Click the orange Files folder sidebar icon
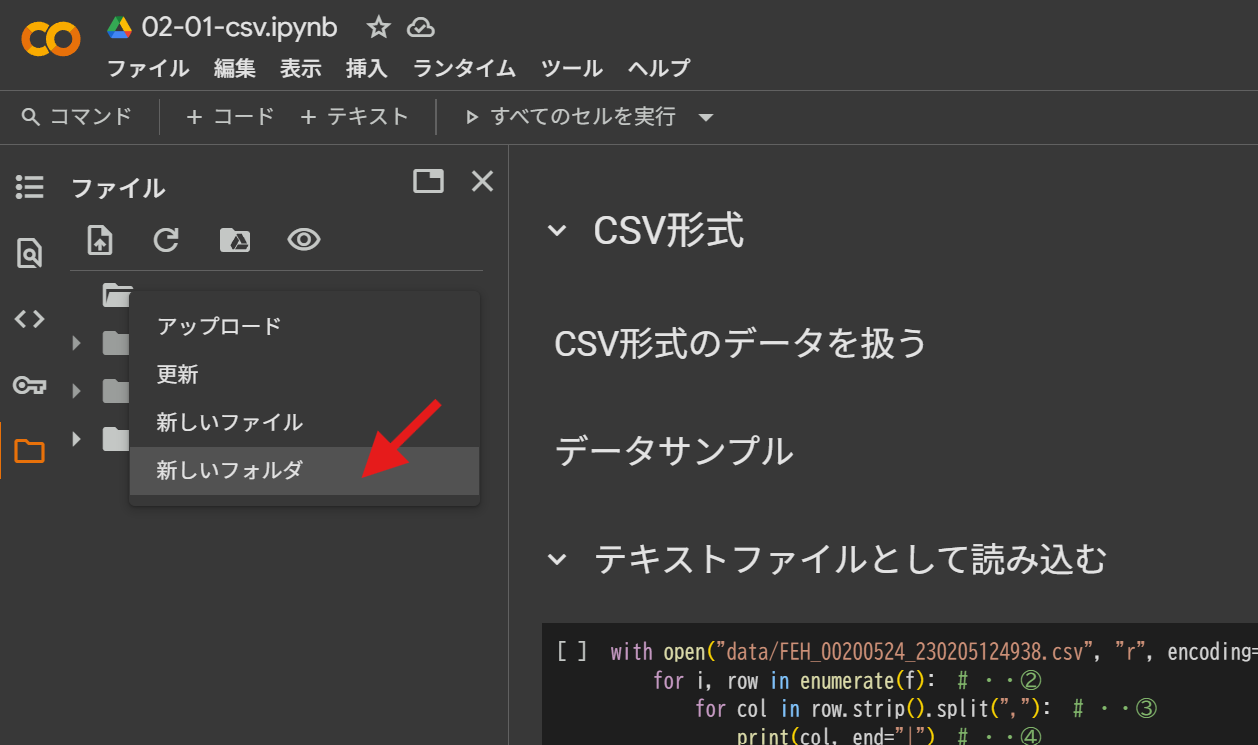Screen dimensions: 1258x745 tap(29, 451)
